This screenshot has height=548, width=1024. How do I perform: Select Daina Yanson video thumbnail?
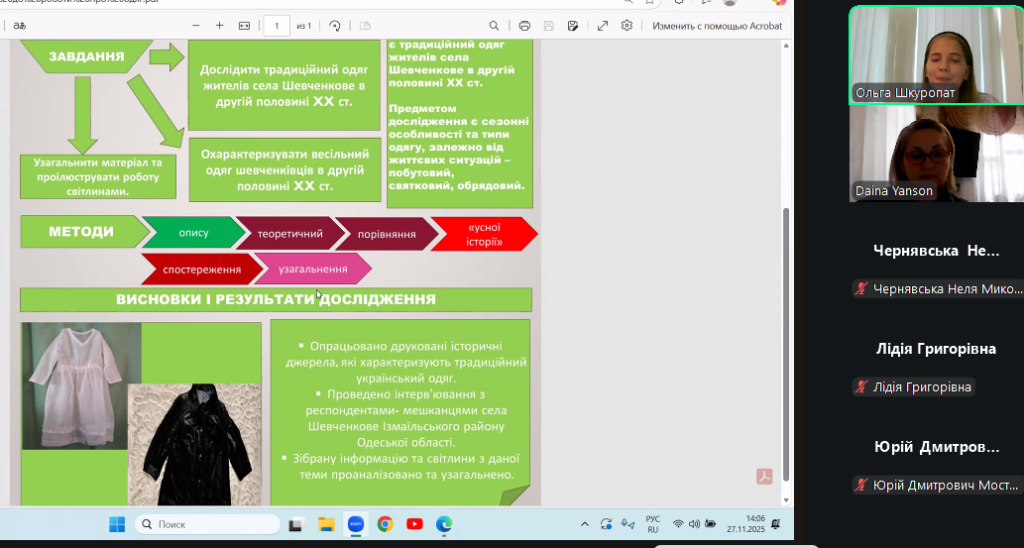935,153
